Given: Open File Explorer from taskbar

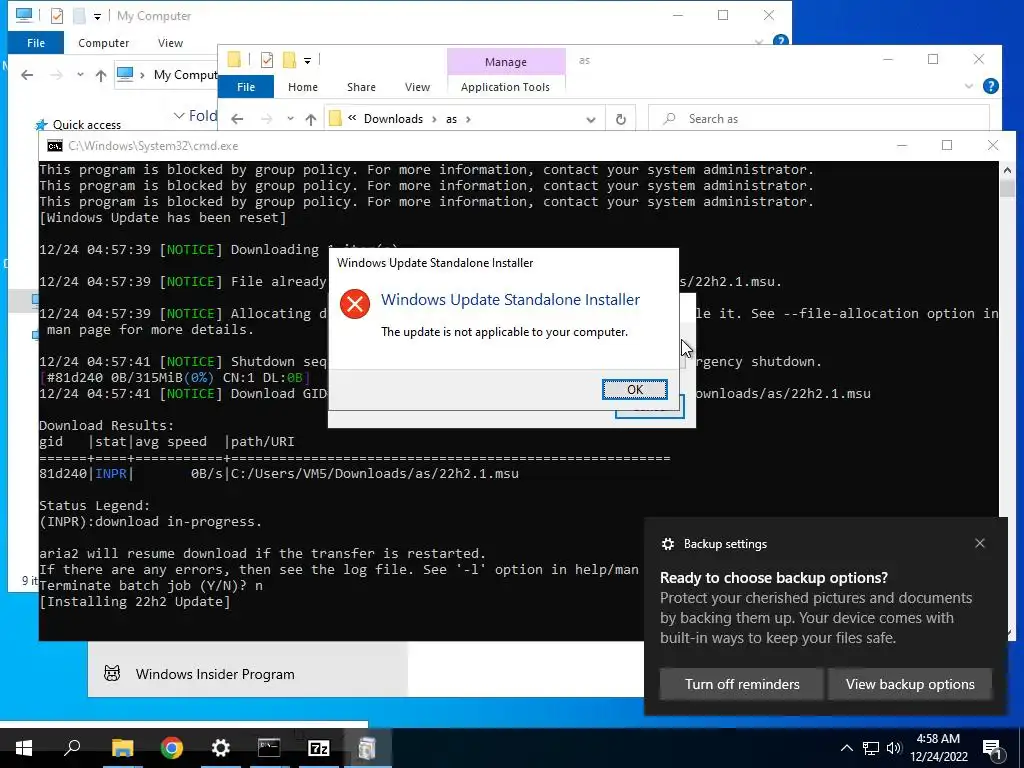Looking at the screenshot, I should (x=122, y=748).
